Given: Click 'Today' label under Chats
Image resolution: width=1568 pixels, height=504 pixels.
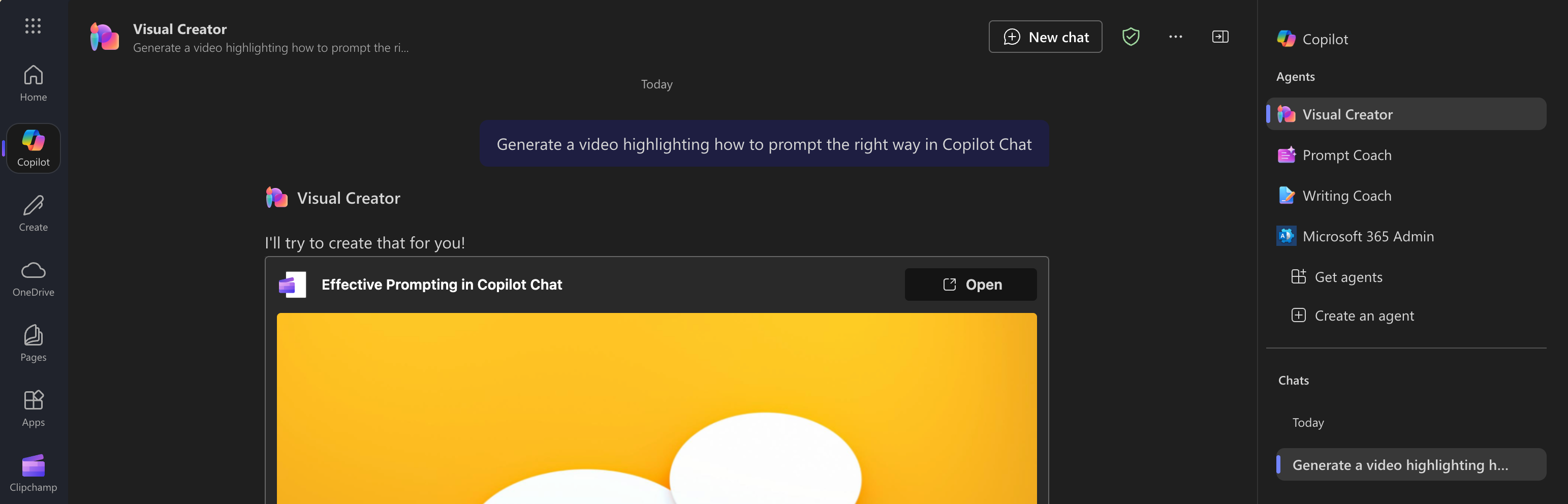Looking at the screenshot, I should click(1308, 422).
